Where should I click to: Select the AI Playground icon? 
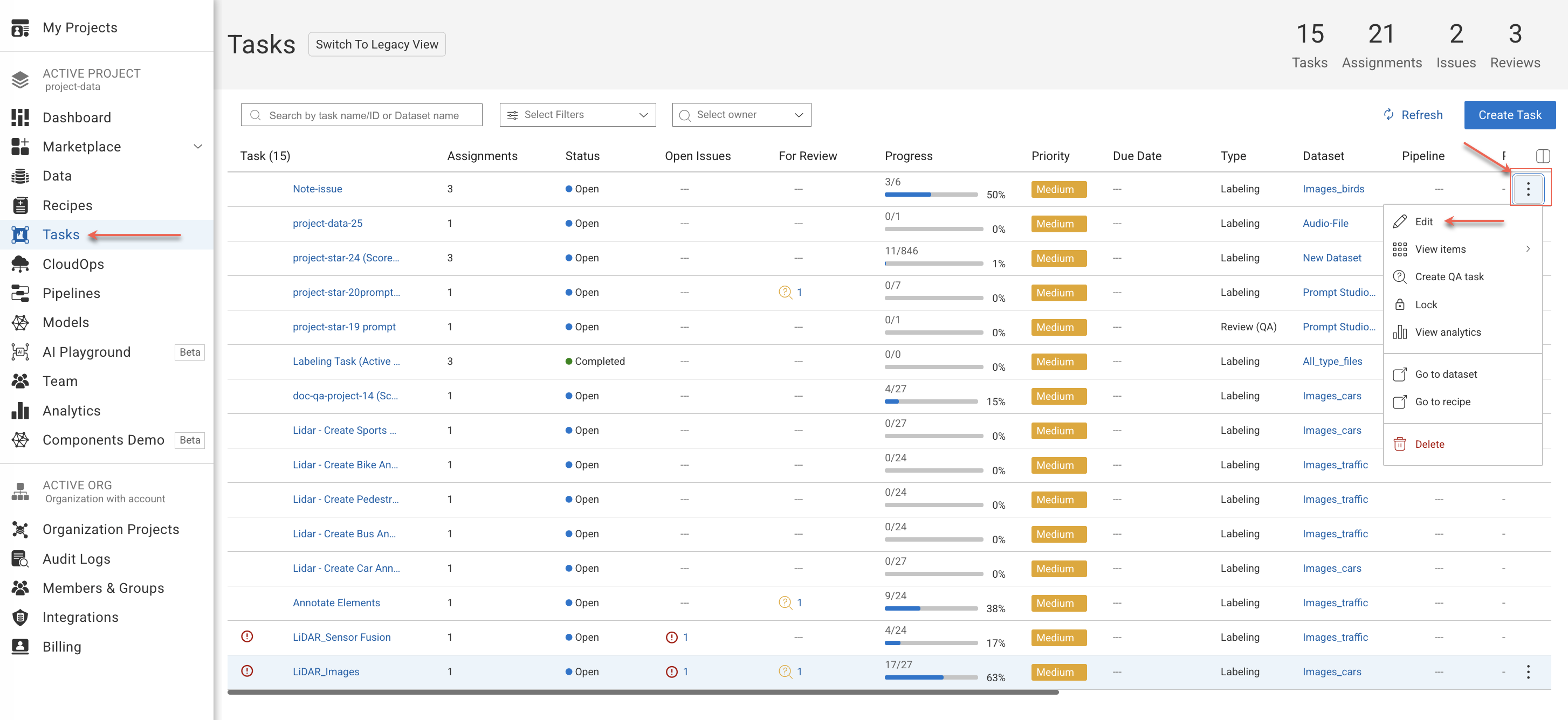coord(20,352)
